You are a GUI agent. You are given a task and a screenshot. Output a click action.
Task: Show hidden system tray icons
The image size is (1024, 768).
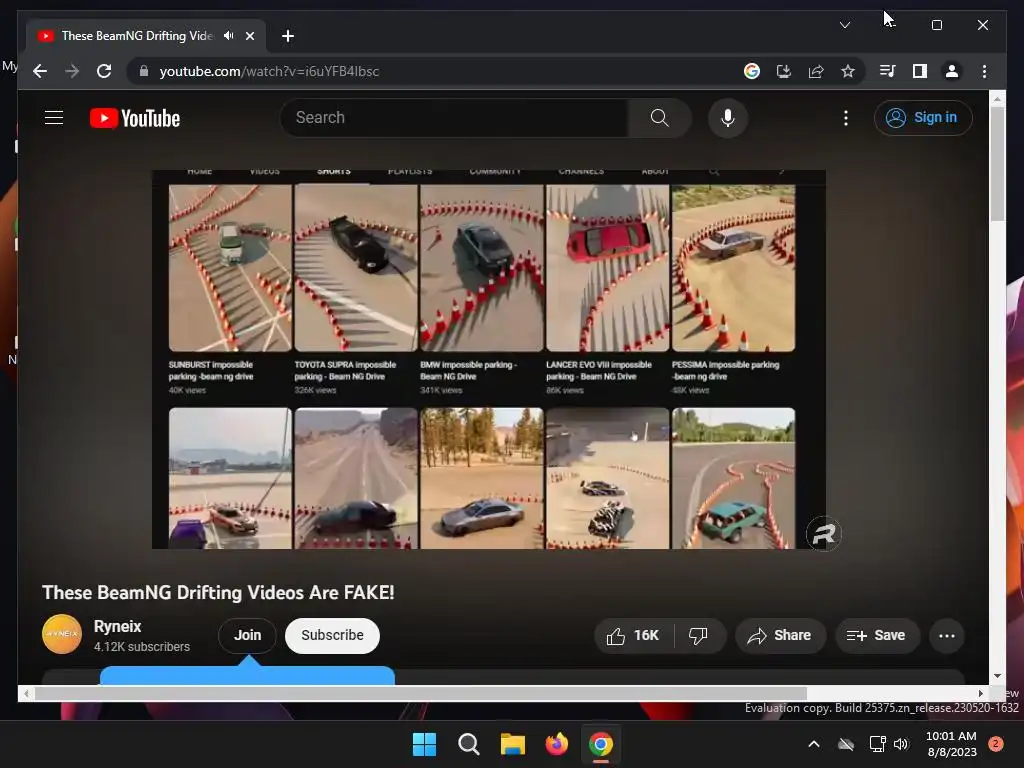[814, 744]
